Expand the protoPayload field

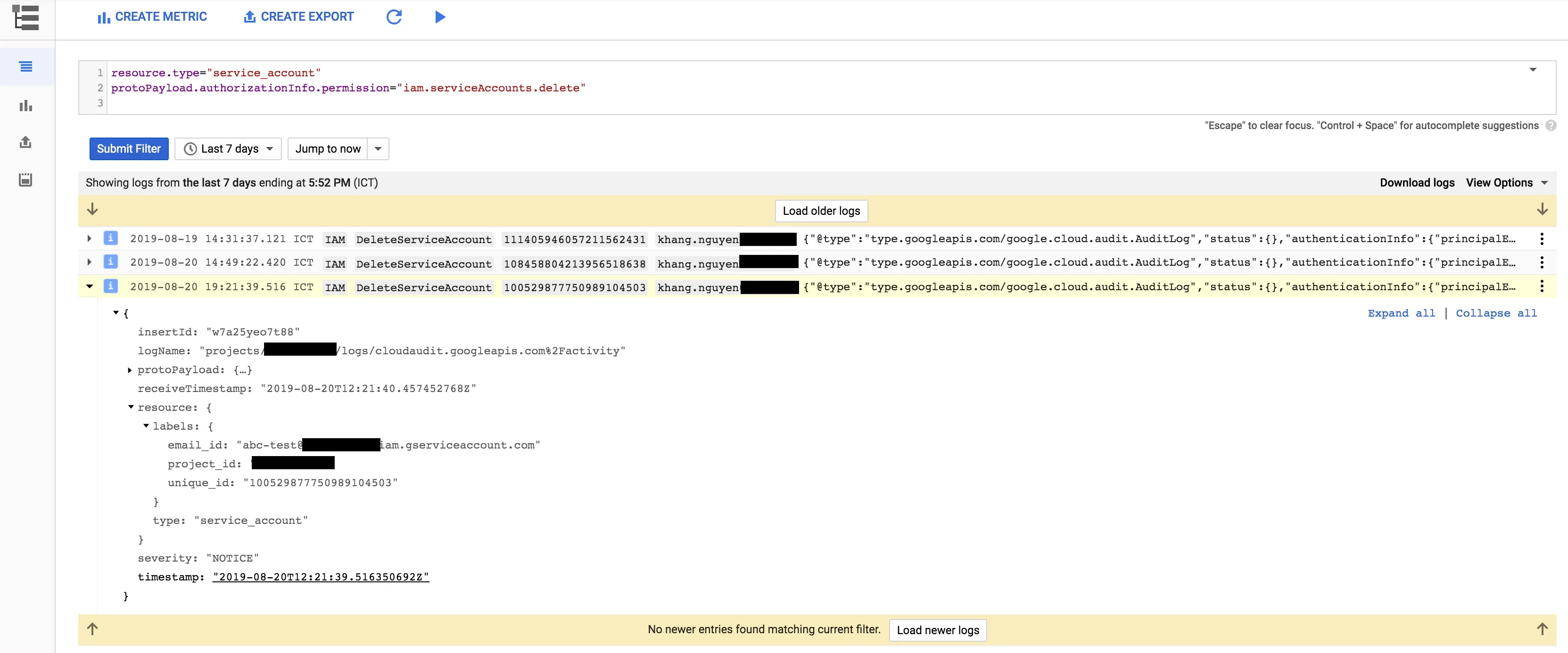(130, 370)
